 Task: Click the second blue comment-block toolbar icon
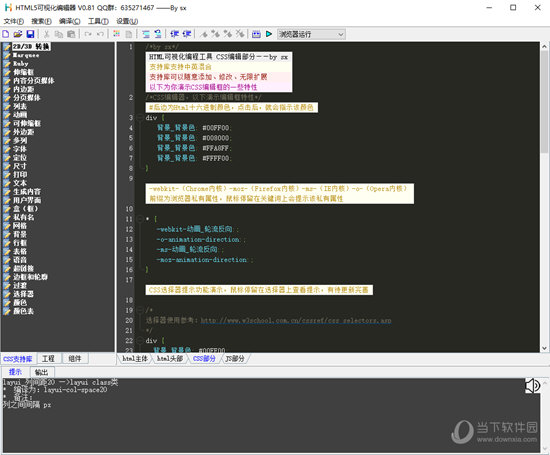click(187, 34)
